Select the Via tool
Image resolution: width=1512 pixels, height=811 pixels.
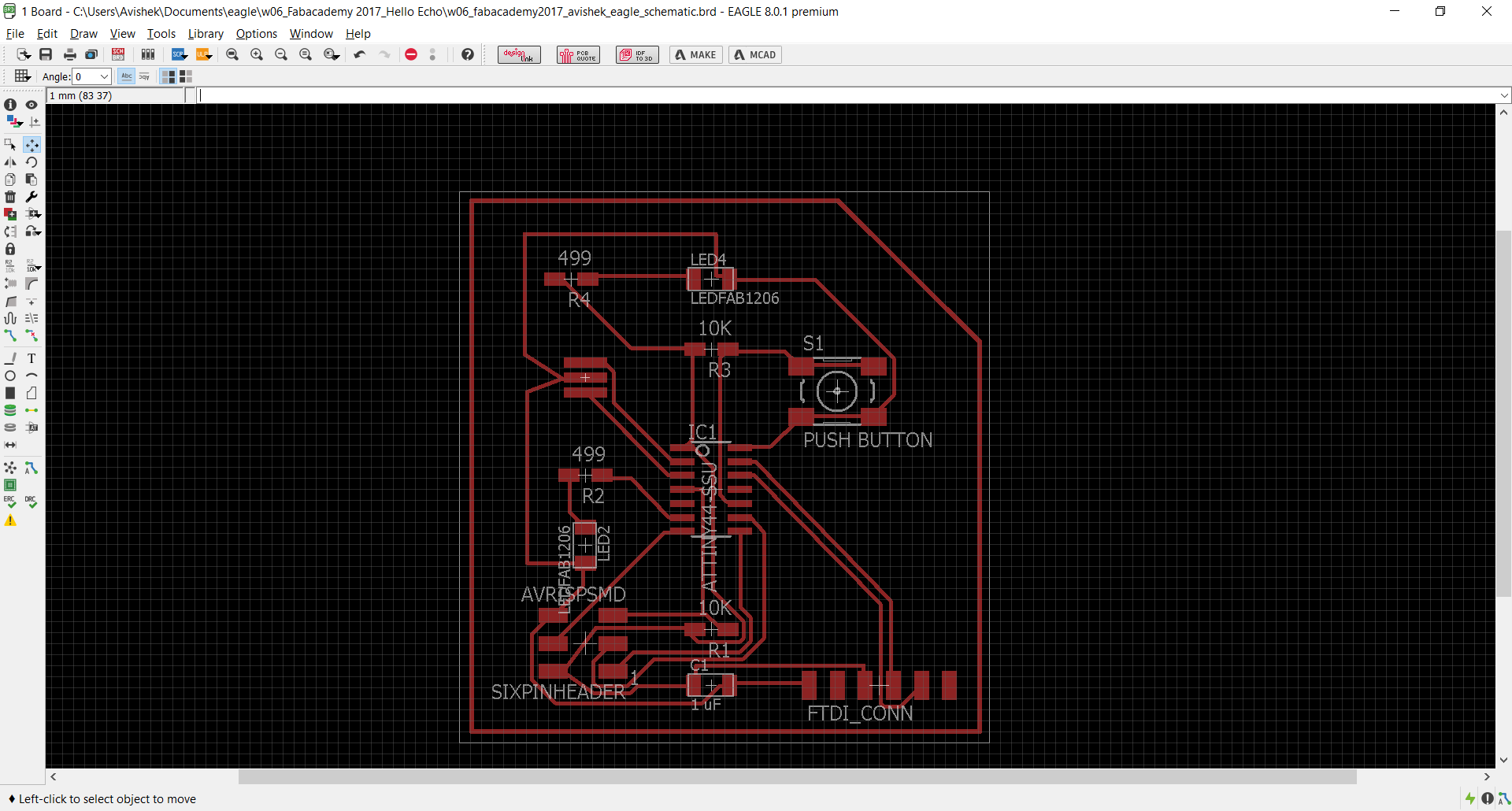coord(10,410)
